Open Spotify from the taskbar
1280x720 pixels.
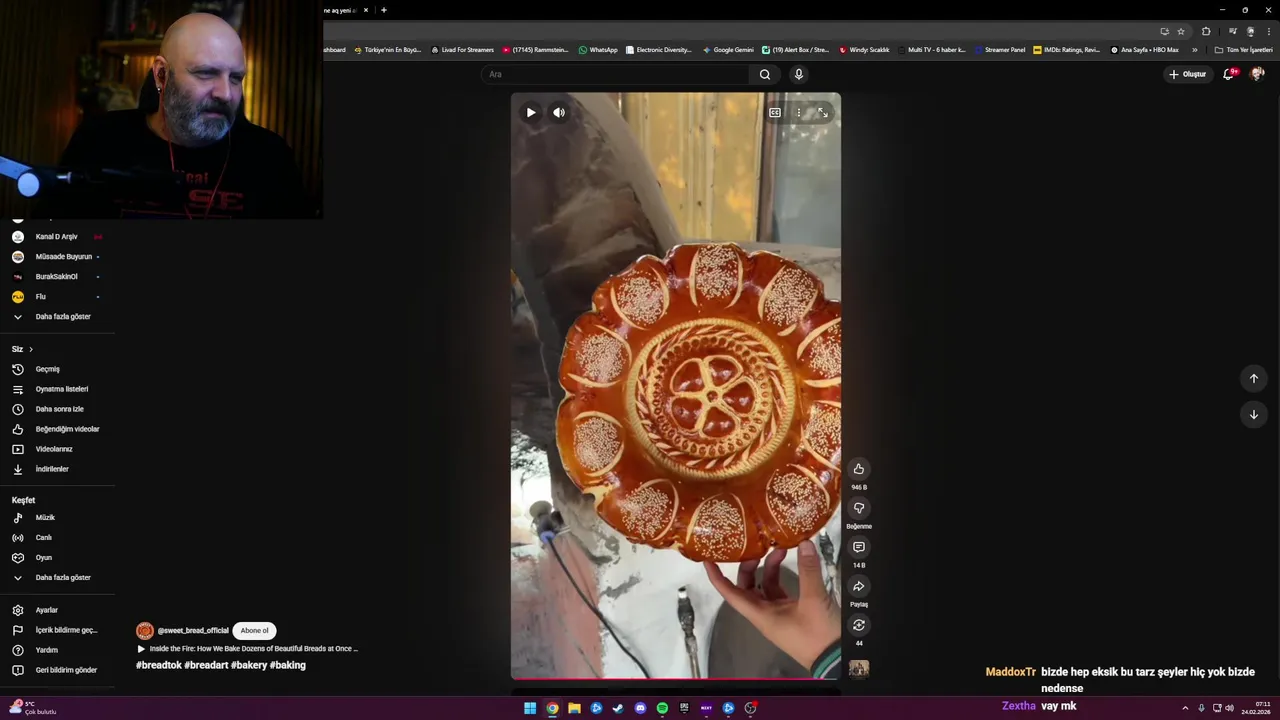[x=662, y=708]
